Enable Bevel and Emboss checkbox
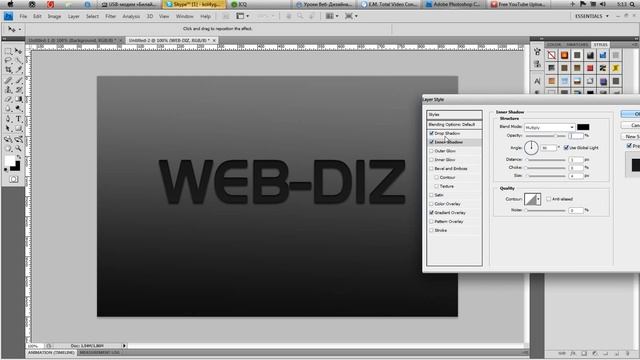This screenshot has height=360, width=640. [431, 169]
